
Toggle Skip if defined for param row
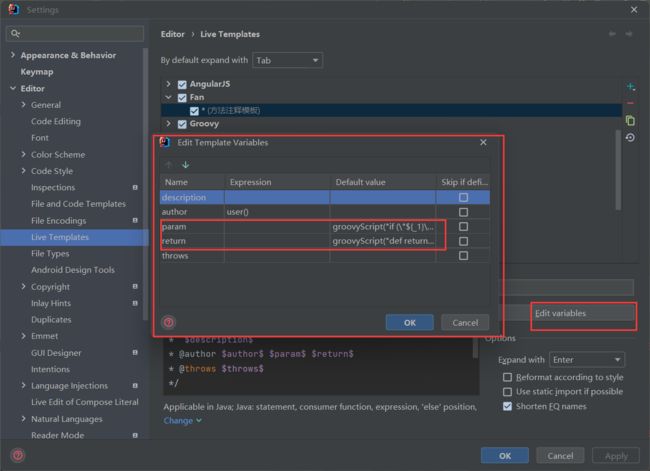463,226
